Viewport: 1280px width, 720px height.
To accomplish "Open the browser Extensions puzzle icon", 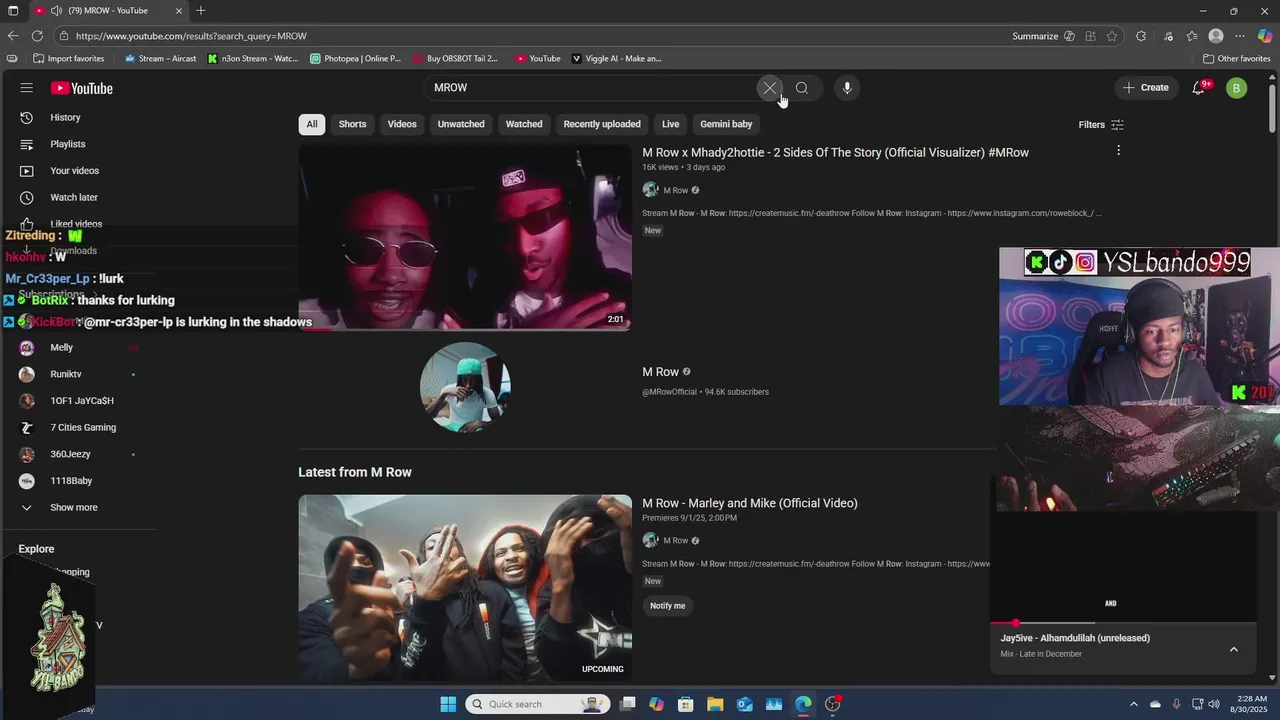I will point(1141,36).
